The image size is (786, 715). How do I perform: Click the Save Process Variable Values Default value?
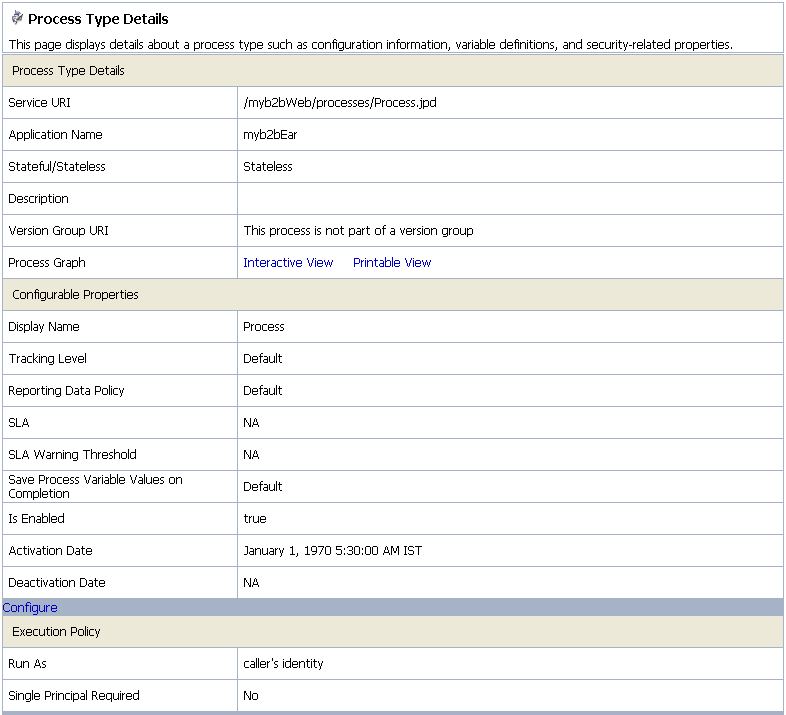coord(263,486)
